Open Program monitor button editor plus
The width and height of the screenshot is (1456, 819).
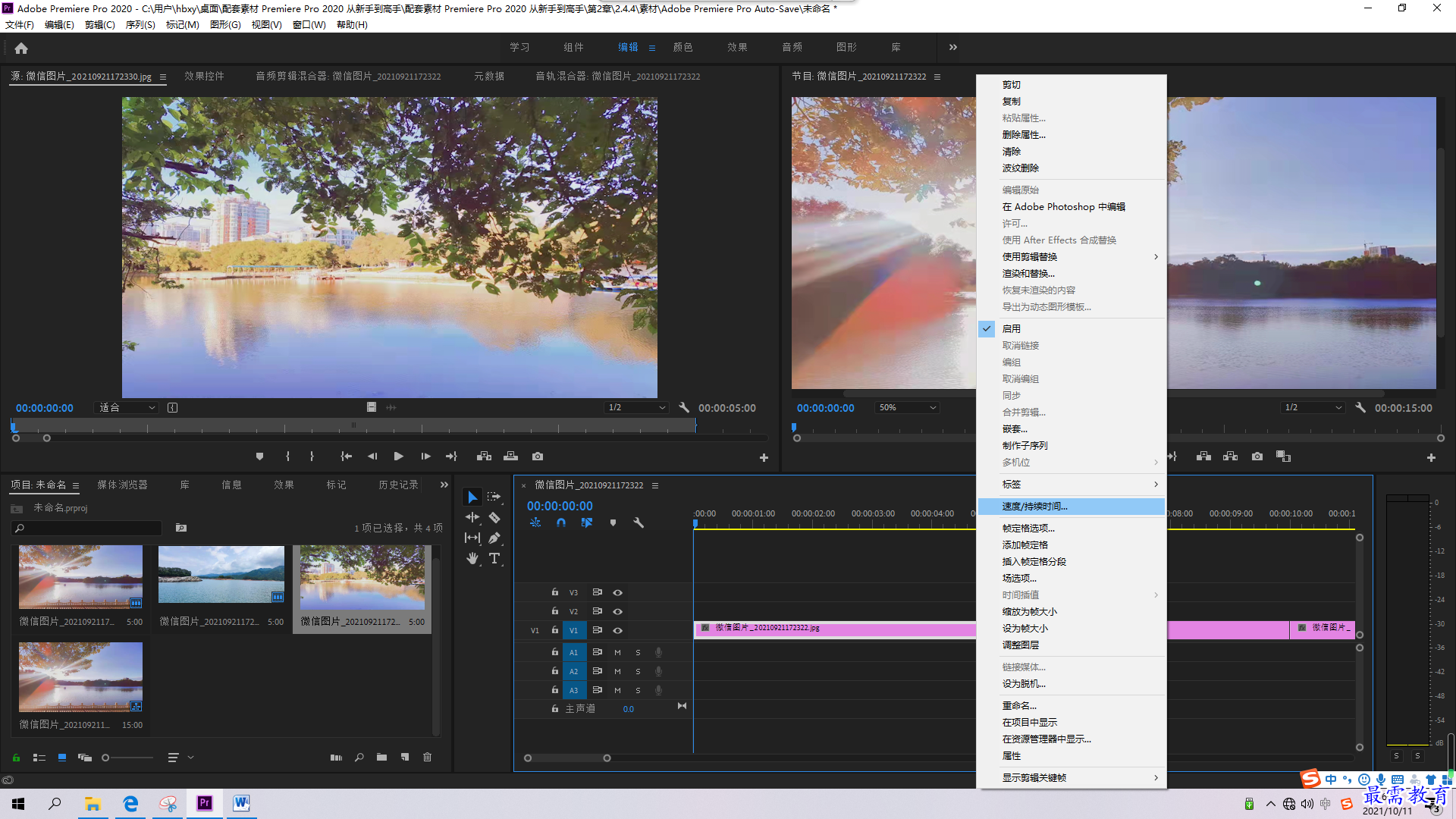[1431, 457]
